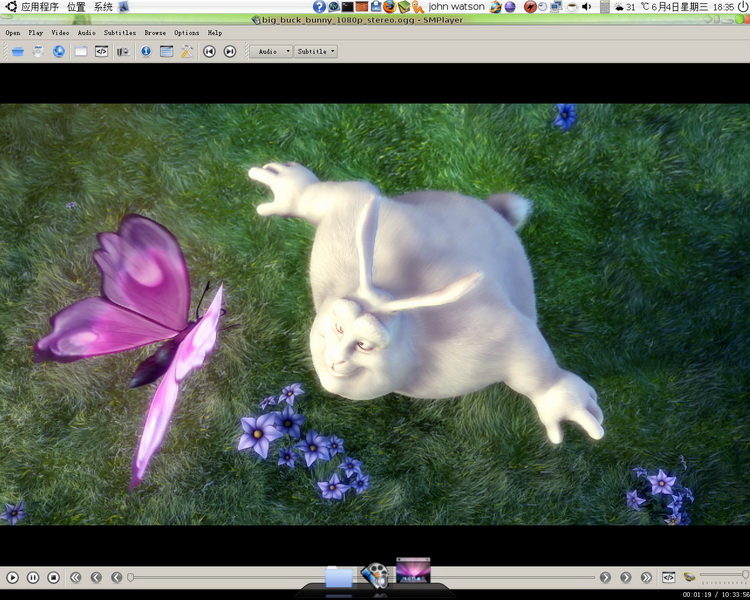Show file information and properties icon
Viewport: 750px width, 600px height.
tap(146, 51)
